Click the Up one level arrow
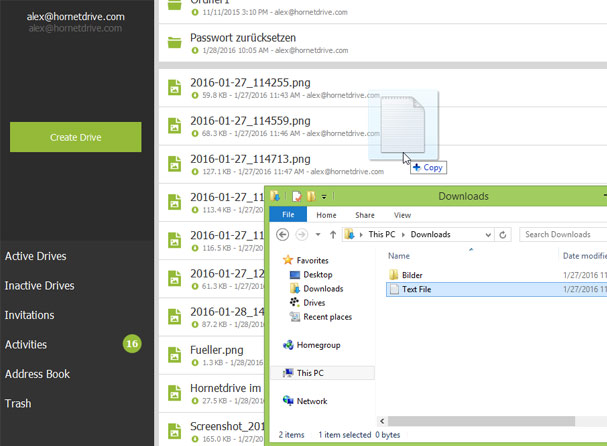This screenshot has height=446, width=607. [x=333, y=234]
